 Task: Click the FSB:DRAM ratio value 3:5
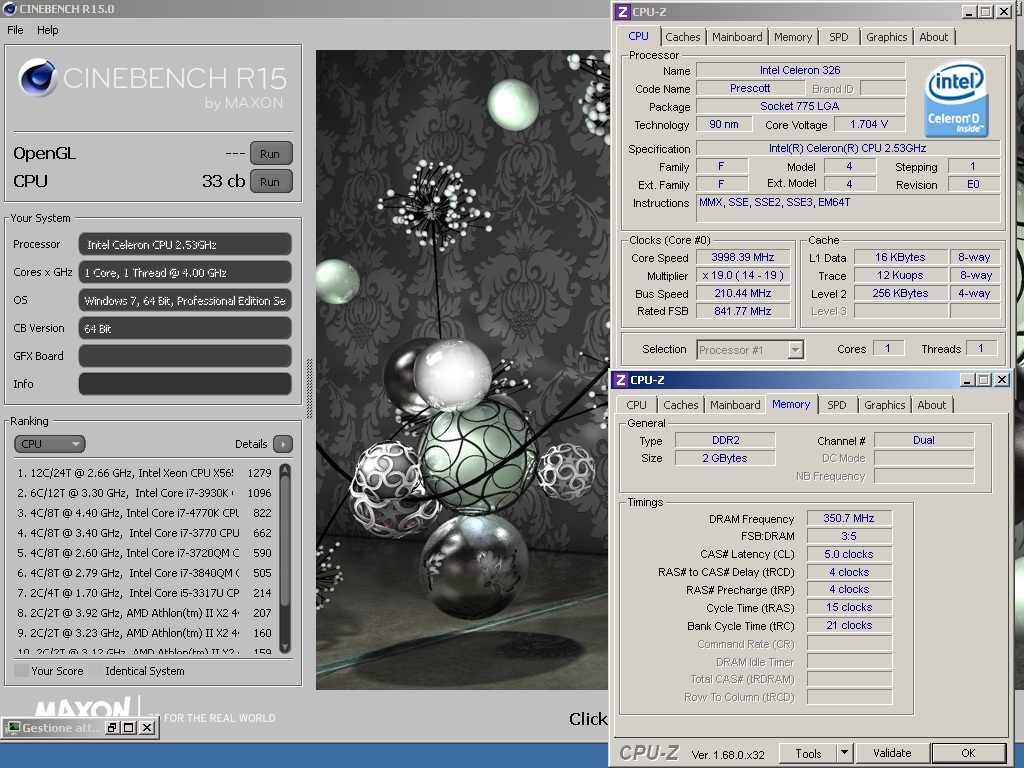pos(848,536)
